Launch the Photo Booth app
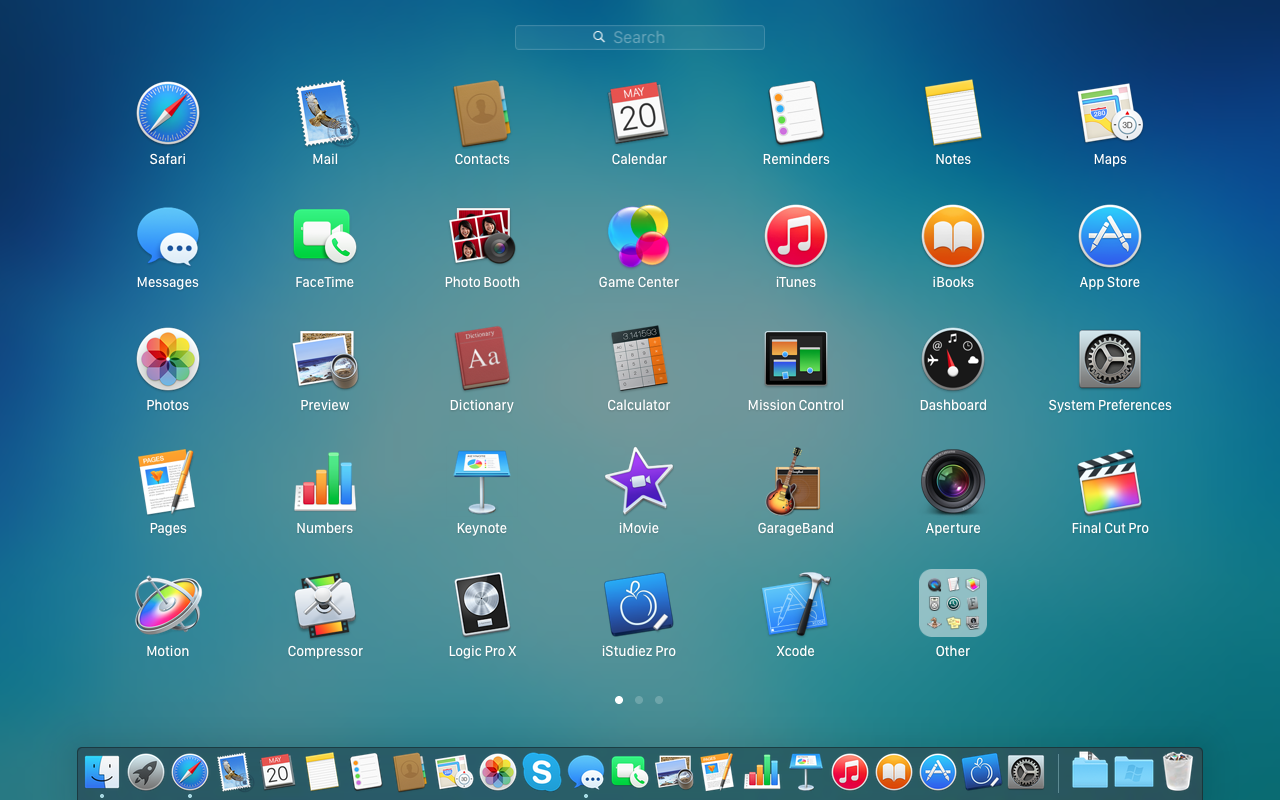This screenshot has width=1280, height=800. tap(482, 236)
